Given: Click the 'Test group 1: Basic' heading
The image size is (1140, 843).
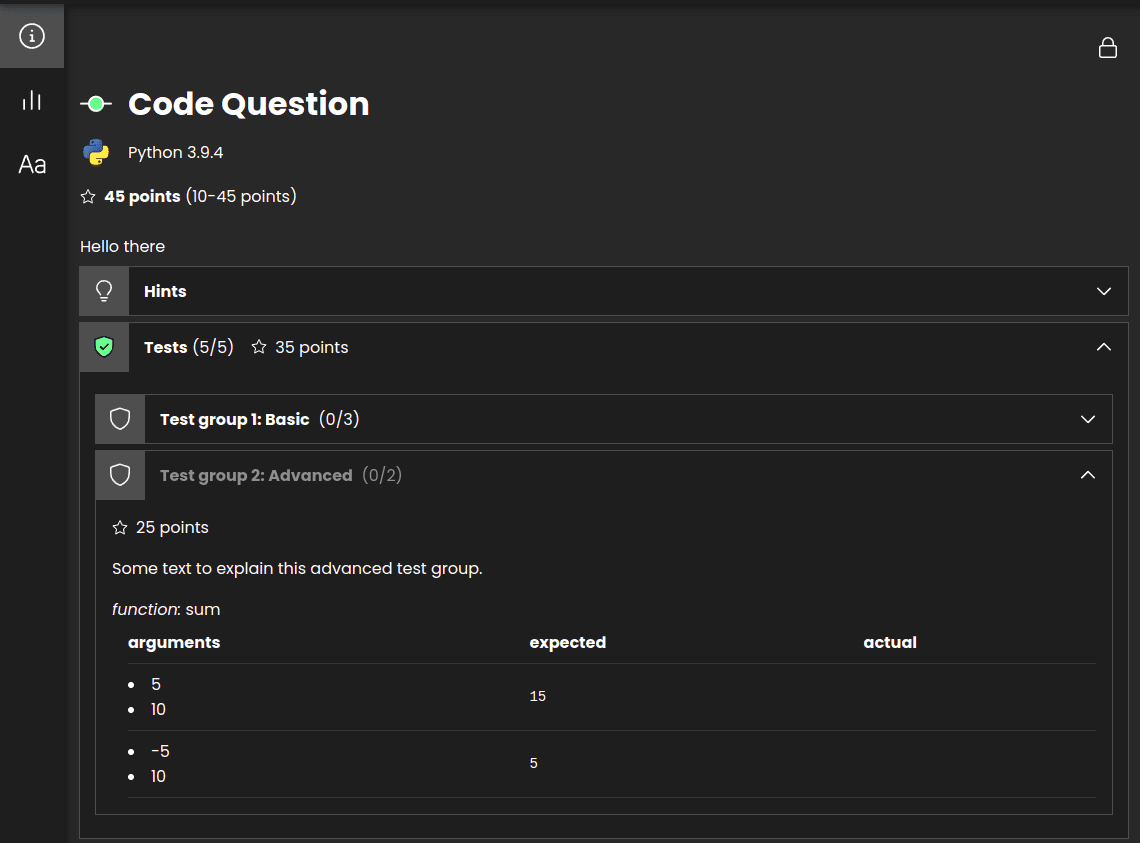Looking at the screenshot, I should click(234, 418).
